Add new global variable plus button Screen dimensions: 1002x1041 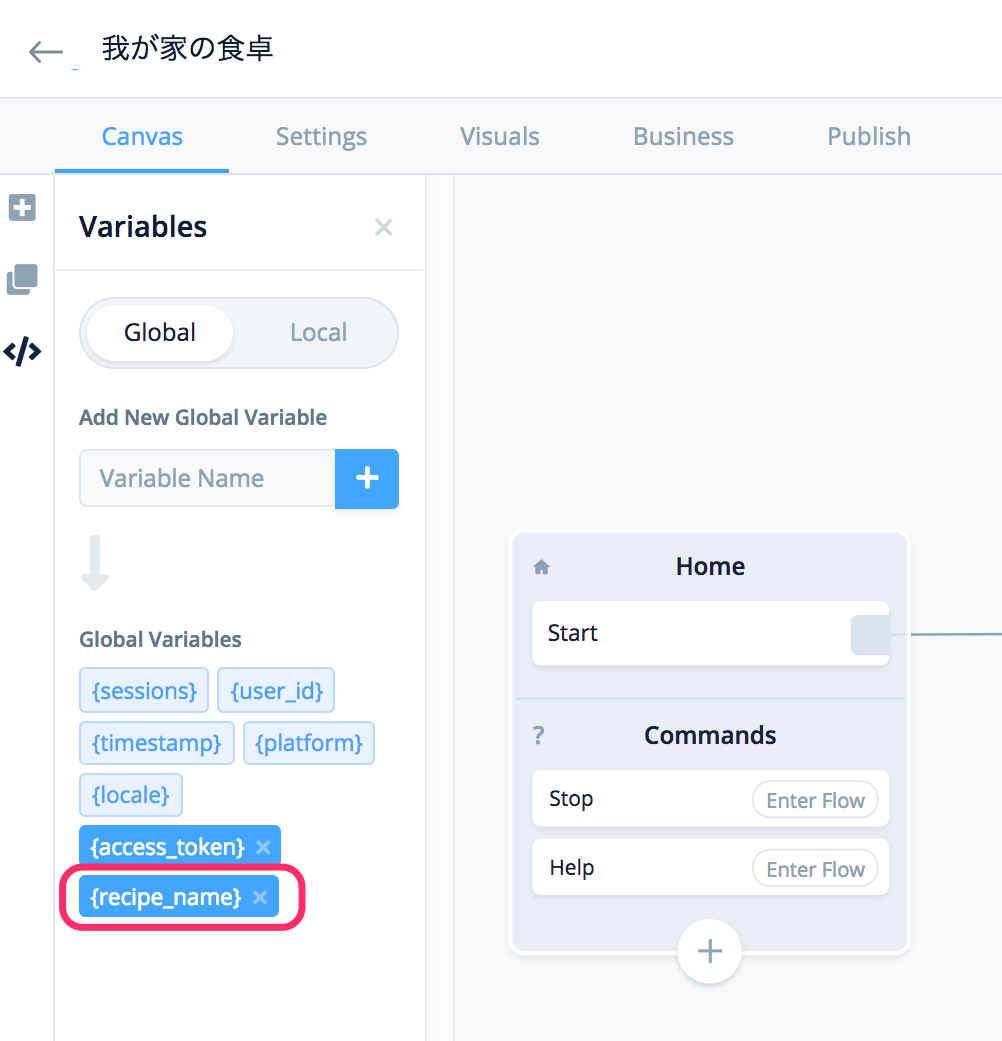[x=367, y=478]
